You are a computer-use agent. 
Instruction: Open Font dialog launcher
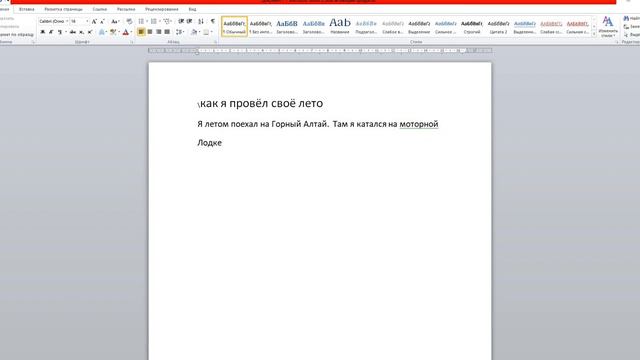(132, 42)
